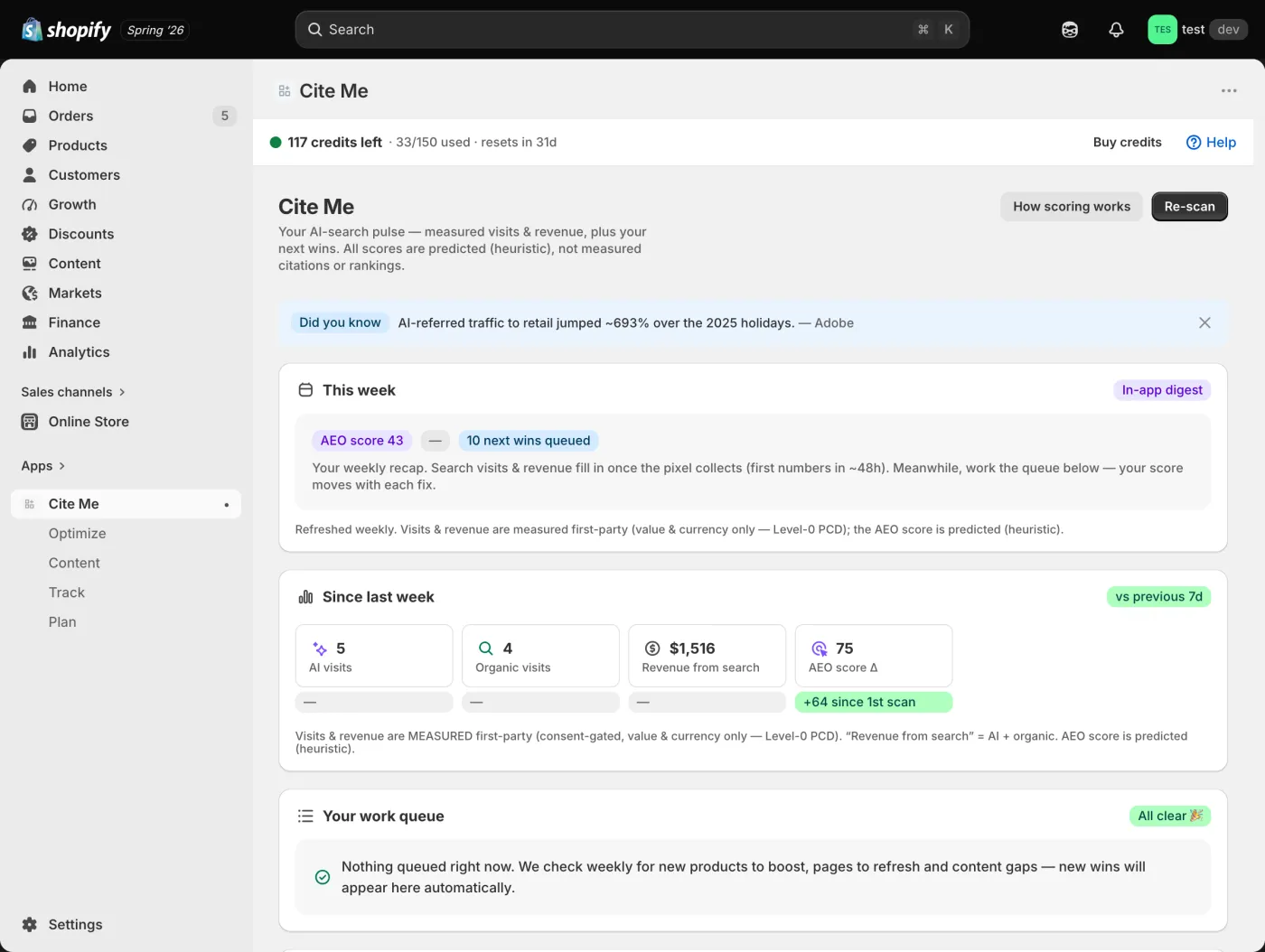1265x952 pixels.
Task: Open the TES store avatar menu
Action: click(1162, 30)
